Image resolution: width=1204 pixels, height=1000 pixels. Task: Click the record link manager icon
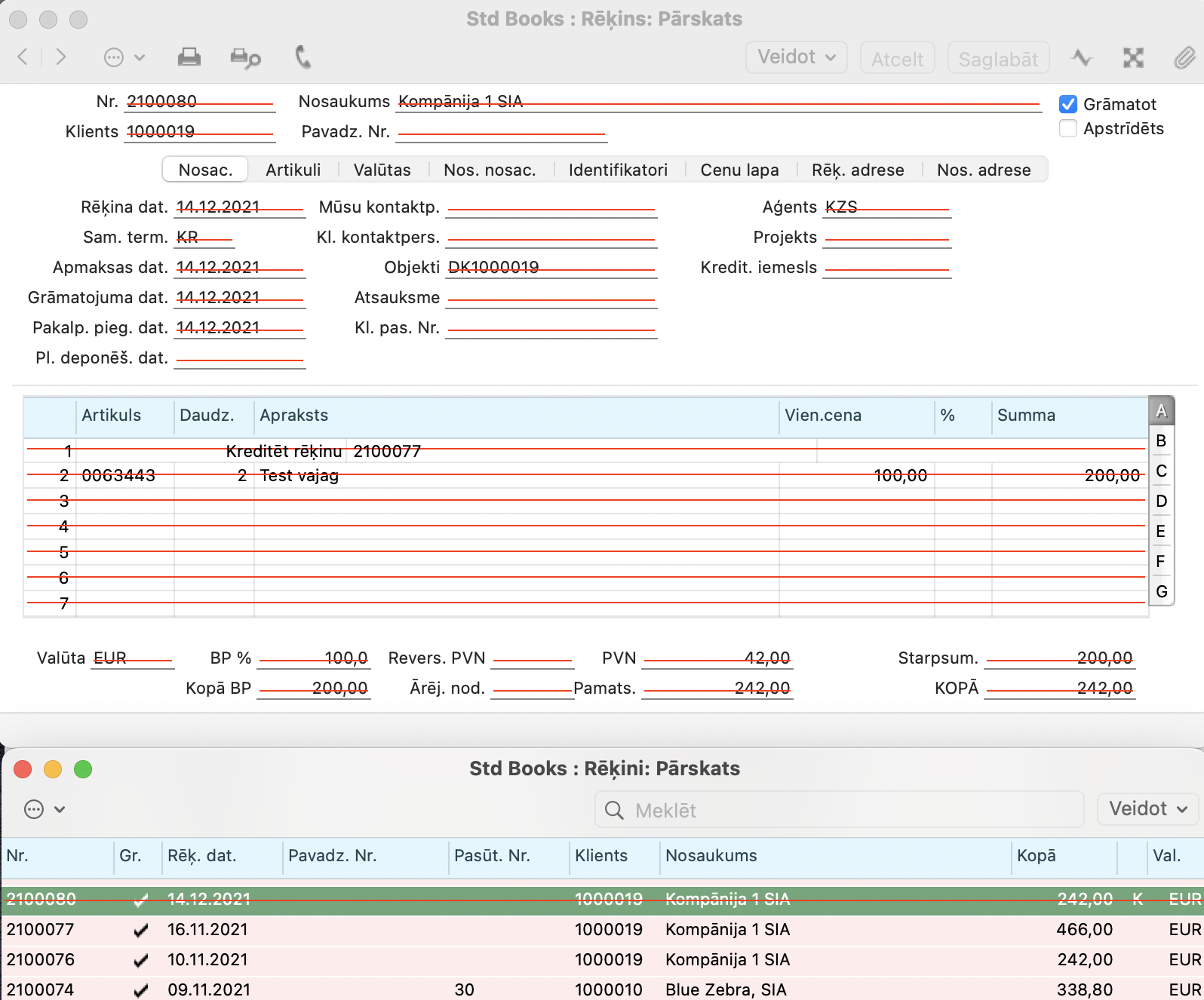[1133, 58]
